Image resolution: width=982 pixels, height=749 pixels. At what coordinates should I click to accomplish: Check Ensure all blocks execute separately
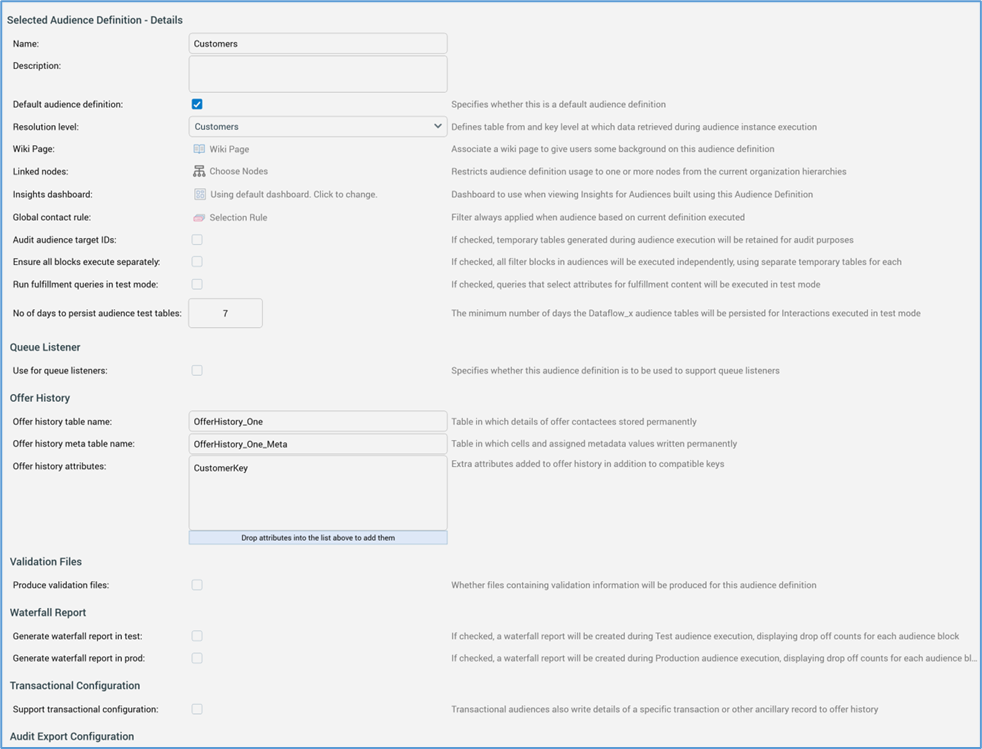click(x=197, y=262)
